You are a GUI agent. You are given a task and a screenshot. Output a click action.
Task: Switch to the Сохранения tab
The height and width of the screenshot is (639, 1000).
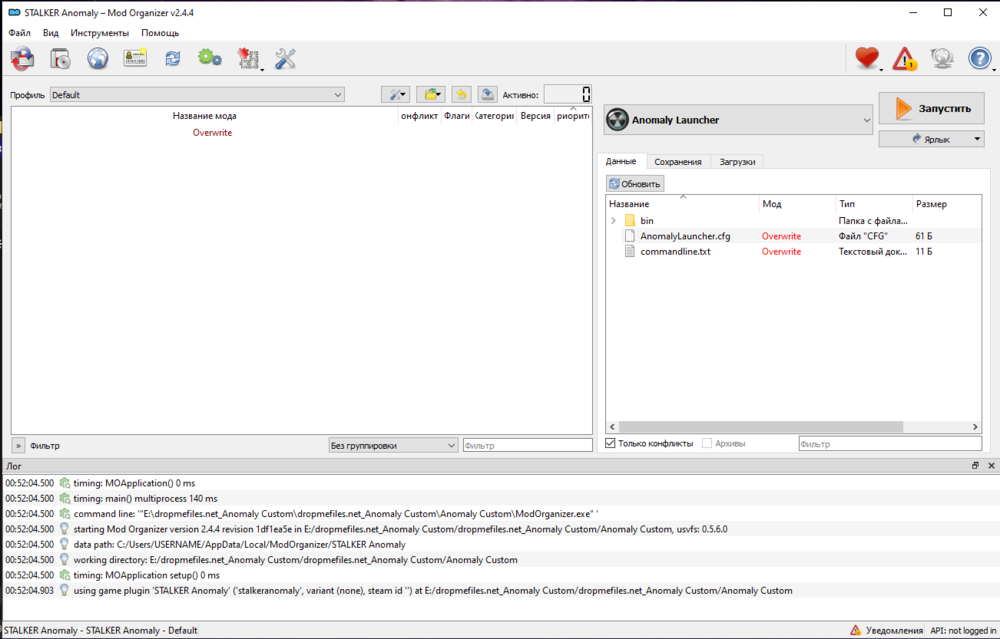coord(678,162)
